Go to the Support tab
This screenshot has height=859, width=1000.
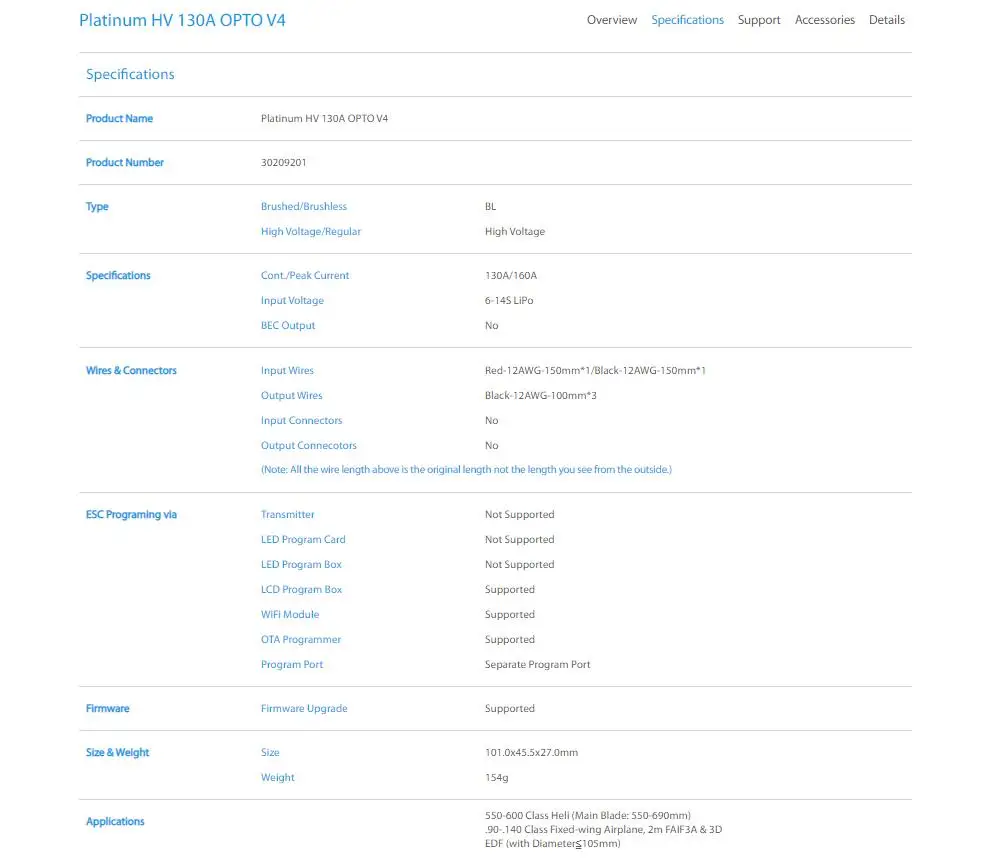tap(759, 20)
